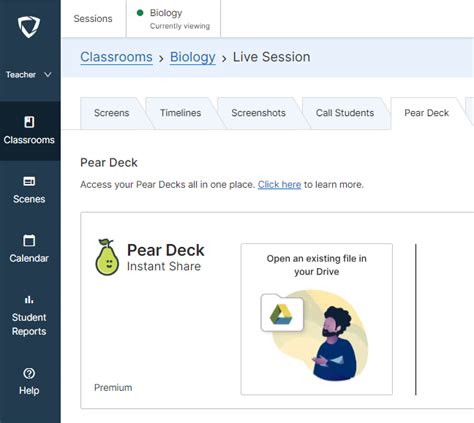Viewport: 474px width, 423px height.
Task: Open Student Reports bar chart icon
Action: coord(29,300)
